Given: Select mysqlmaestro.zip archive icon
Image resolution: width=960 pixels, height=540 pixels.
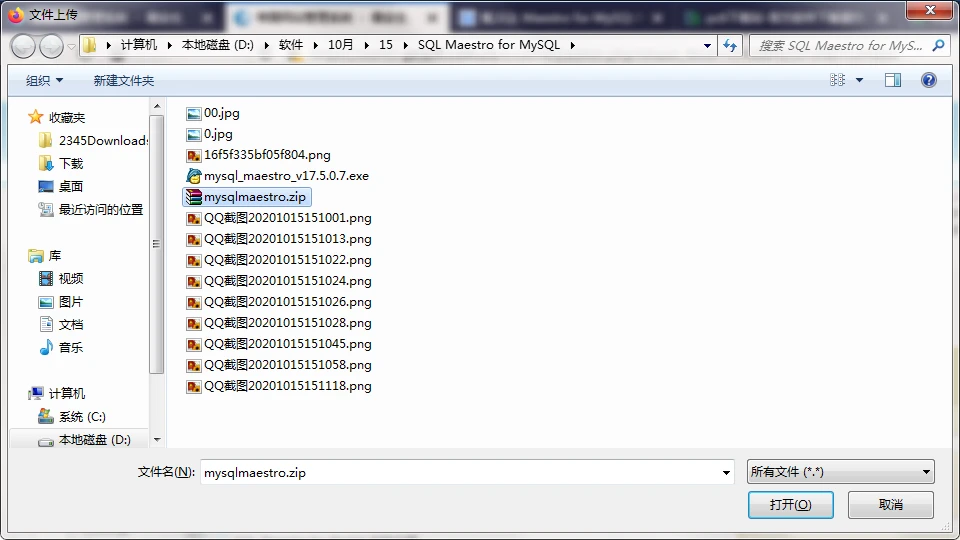Looking at the screenshot, I should 193,197.
